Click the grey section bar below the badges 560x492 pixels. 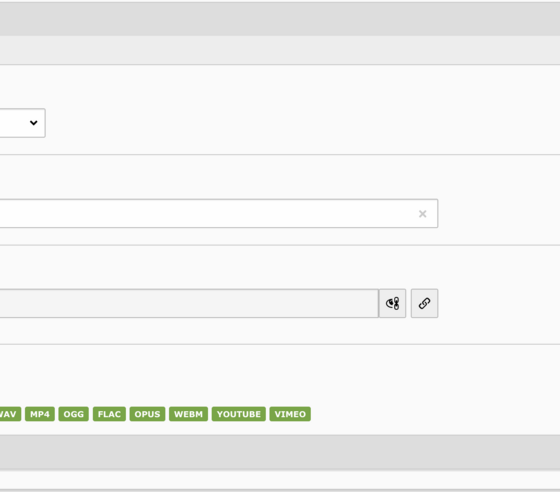[x=280, y=452]
